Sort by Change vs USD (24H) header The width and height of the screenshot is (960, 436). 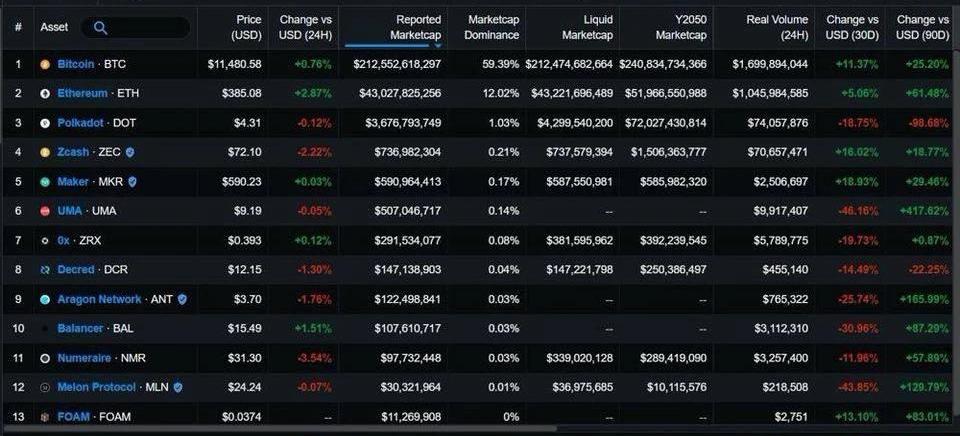click(305, 28)
